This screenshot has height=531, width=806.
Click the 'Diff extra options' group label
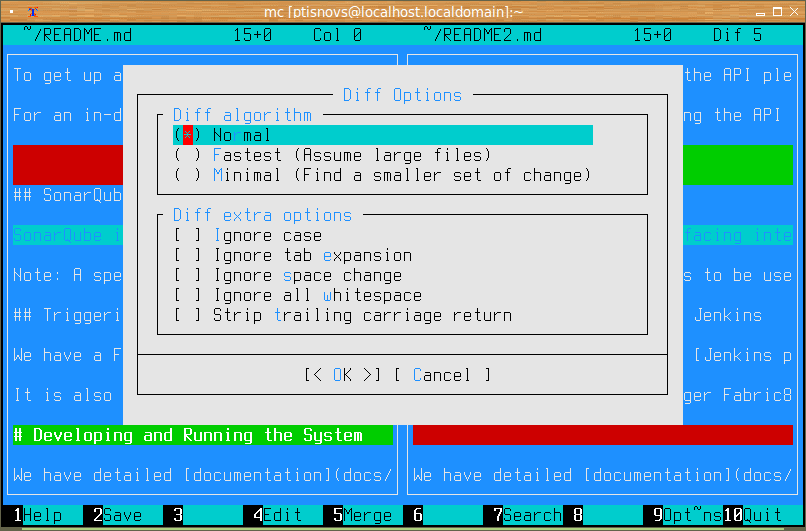point(263,215)
